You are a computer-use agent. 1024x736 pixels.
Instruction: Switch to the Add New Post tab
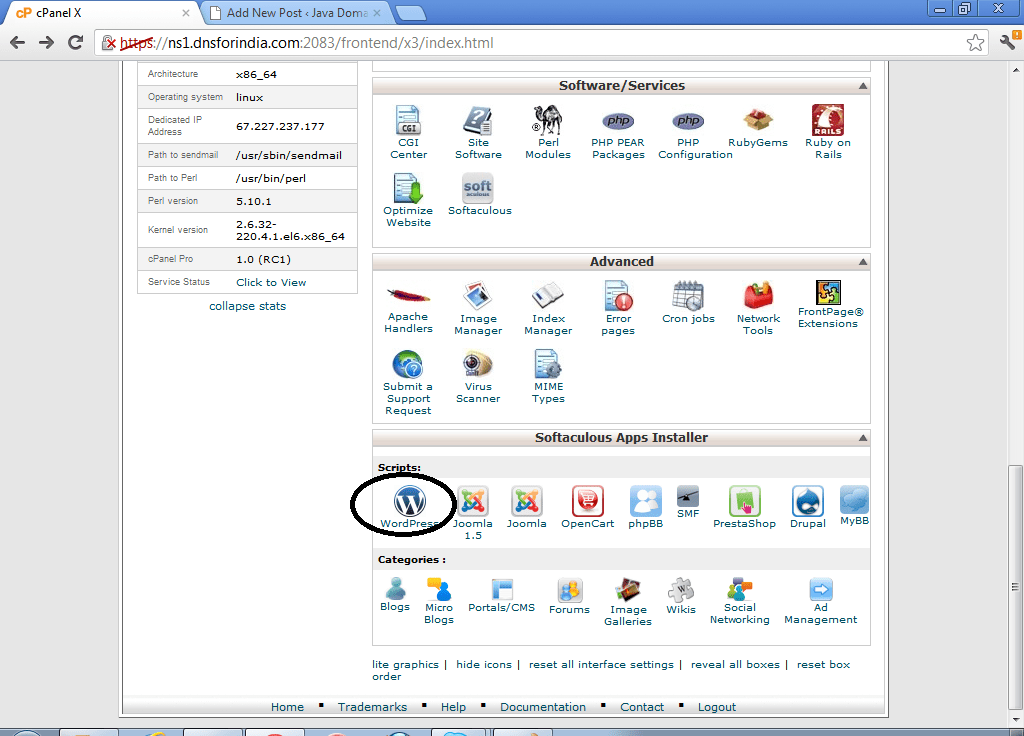pos(297,12)
